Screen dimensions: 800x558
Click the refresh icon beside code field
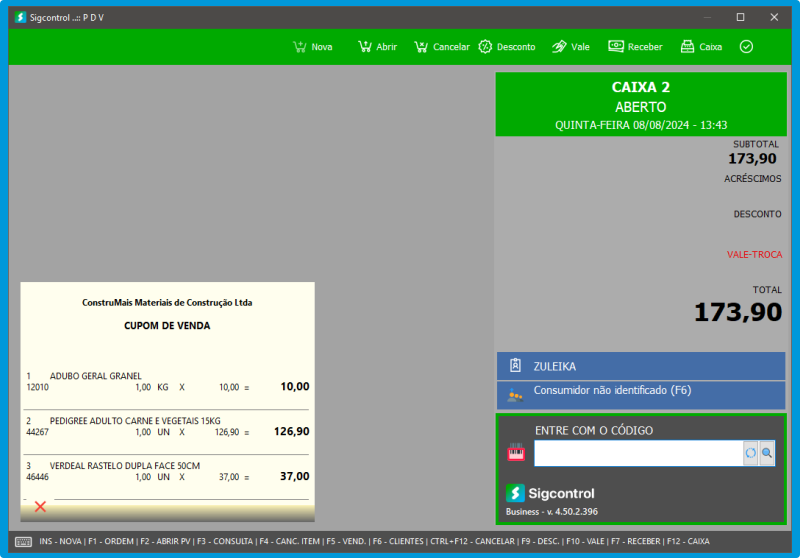(750, 454)
